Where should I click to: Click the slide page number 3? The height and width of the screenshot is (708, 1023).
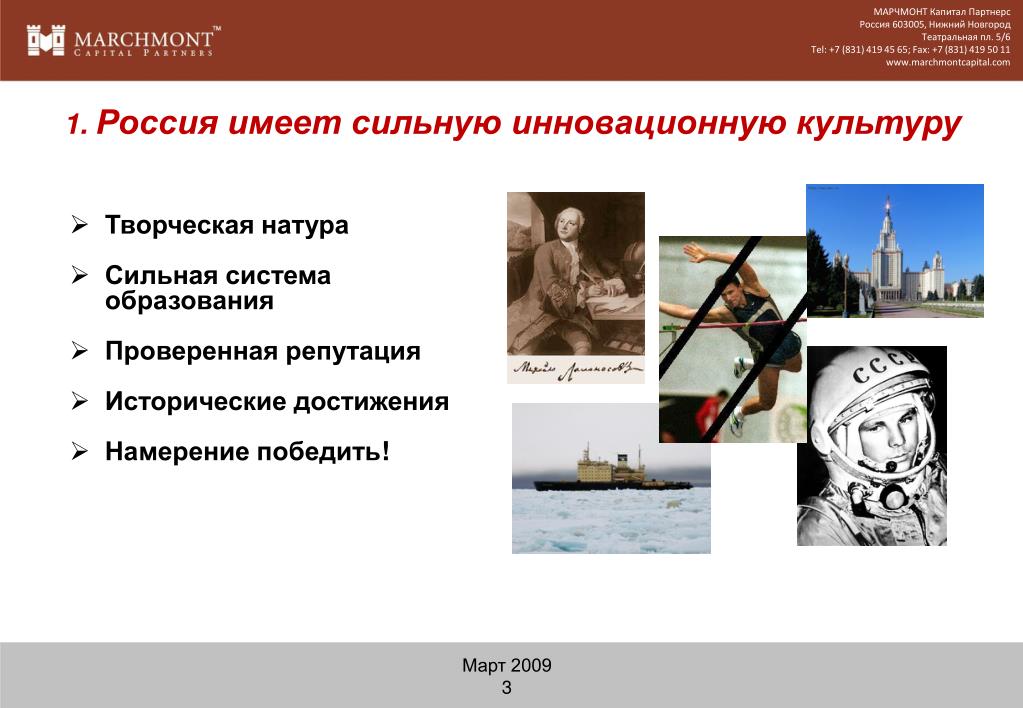point(507,687)
